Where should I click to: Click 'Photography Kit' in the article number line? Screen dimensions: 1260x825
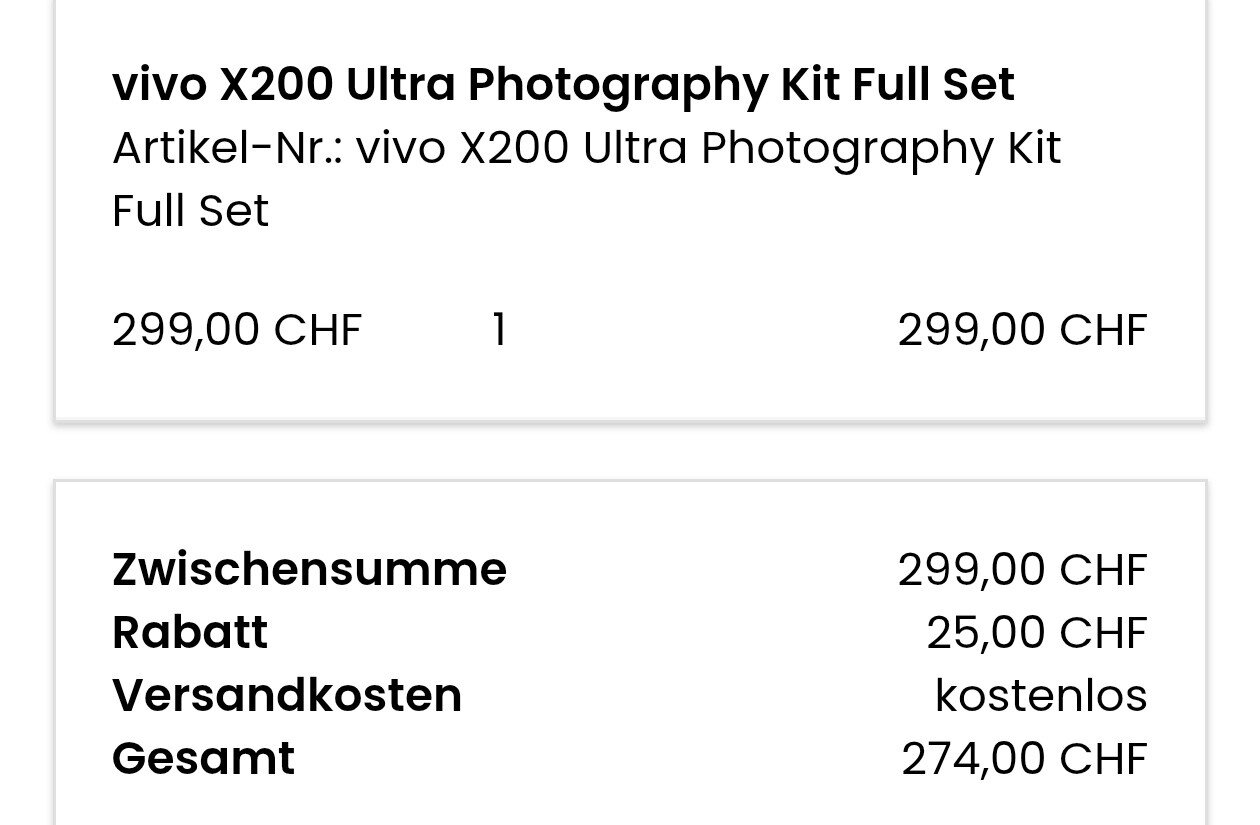coord(880,149)
